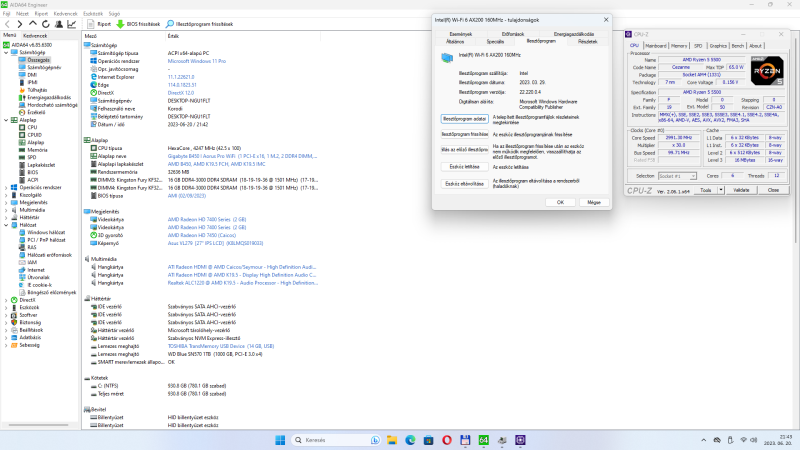The width and height of the screenshot is (800, 450).
Task: Open the Súgó menu
Action: pos(114,14)
